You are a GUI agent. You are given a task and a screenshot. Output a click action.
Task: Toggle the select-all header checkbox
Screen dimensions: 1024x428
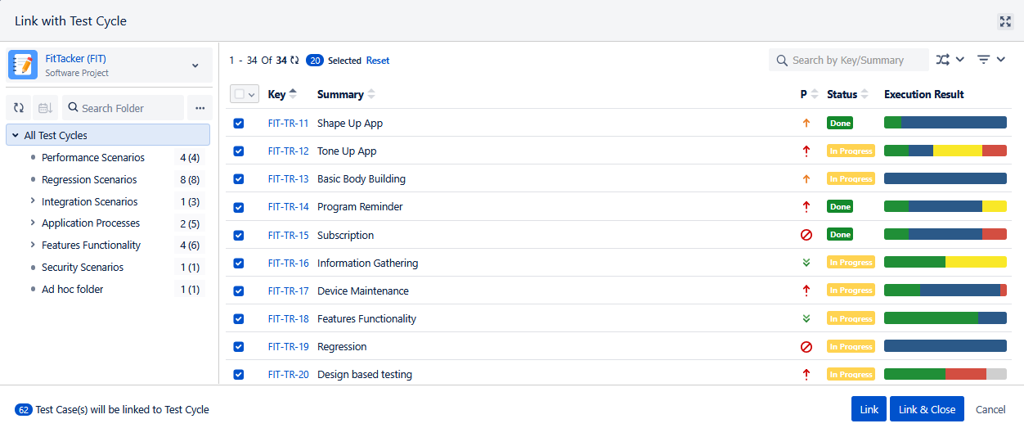(239, 94)
